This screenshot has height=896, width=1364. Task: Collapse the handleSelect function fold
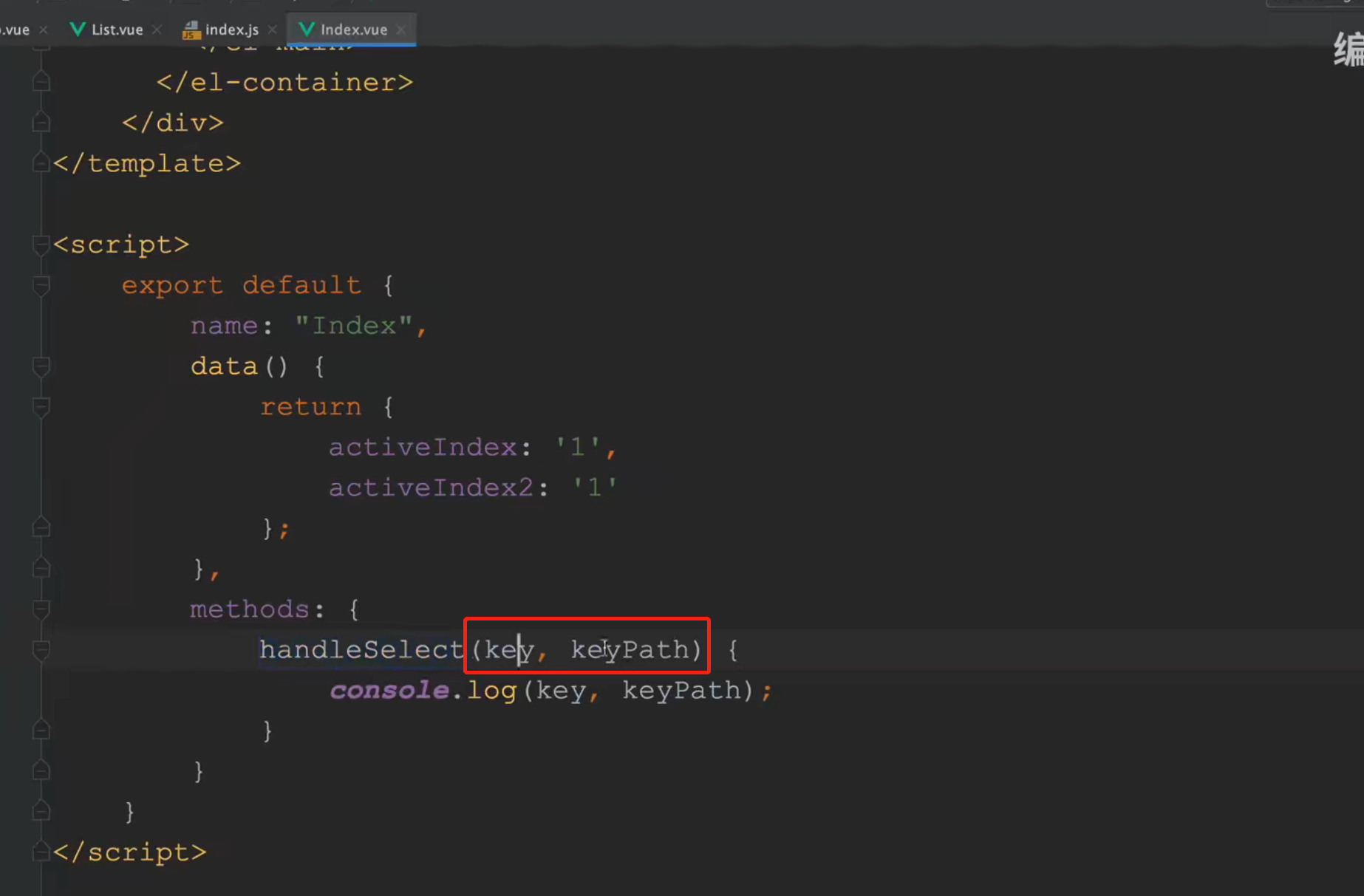[41, 650]
